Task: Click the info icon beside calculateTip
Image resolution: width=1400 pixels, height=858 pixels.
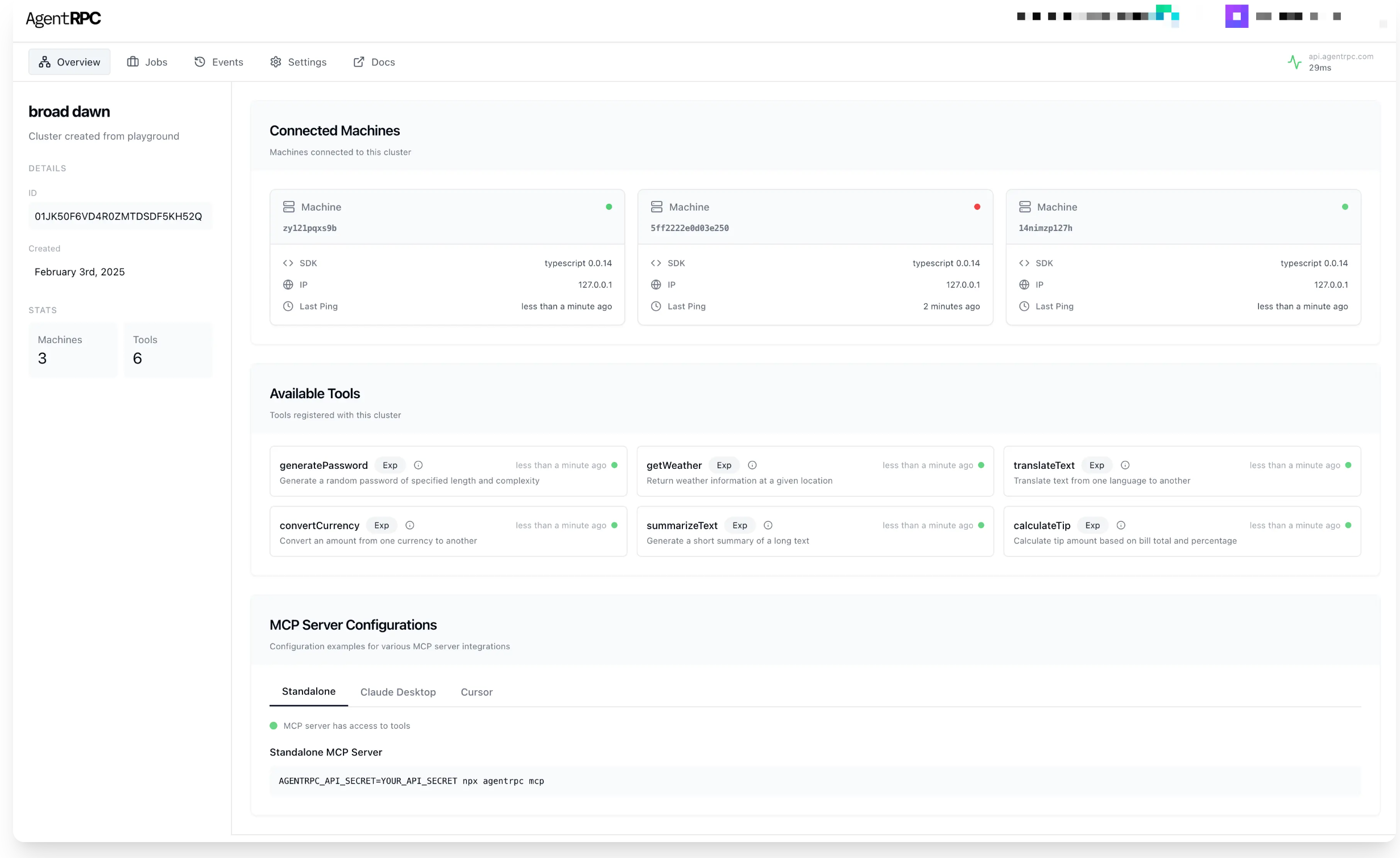Action: 1120,525
